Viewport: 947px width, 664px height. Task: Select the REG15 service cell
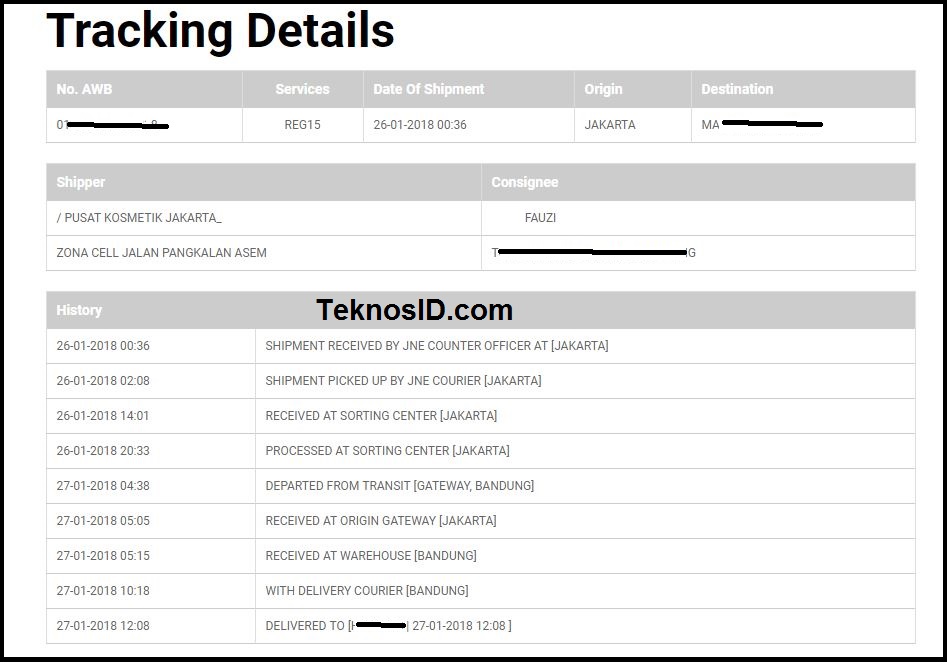click(x=303, y=125)
